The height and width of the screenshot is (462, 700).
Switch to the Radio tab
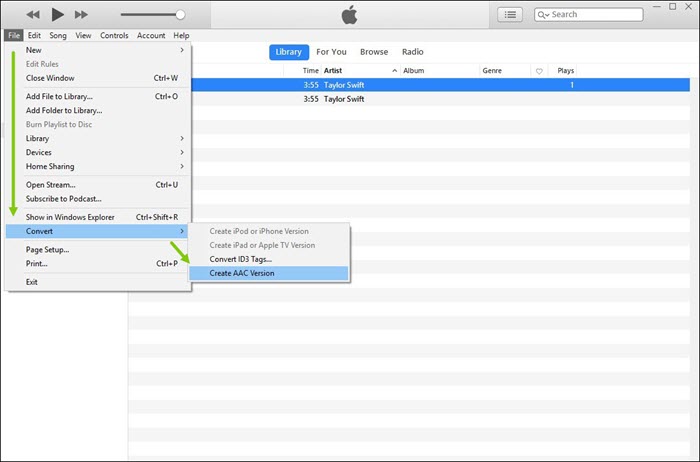pos(412,52)
